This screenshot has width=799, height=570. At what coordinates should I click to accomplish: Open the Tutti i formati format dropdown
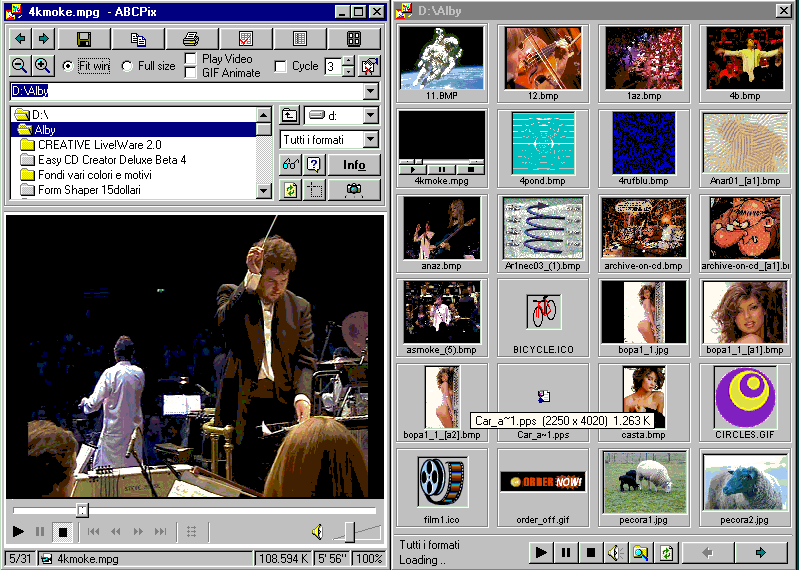371,140
